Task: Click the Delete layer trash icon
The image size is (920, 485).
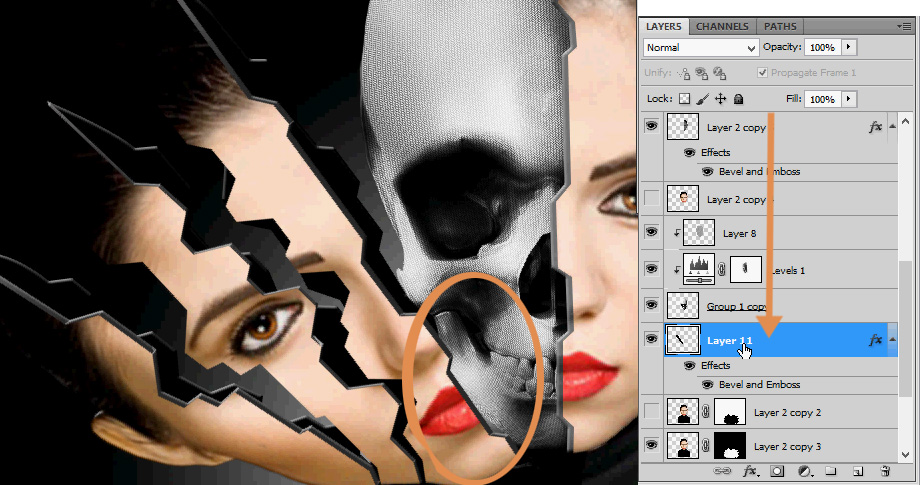Action: 886,471
